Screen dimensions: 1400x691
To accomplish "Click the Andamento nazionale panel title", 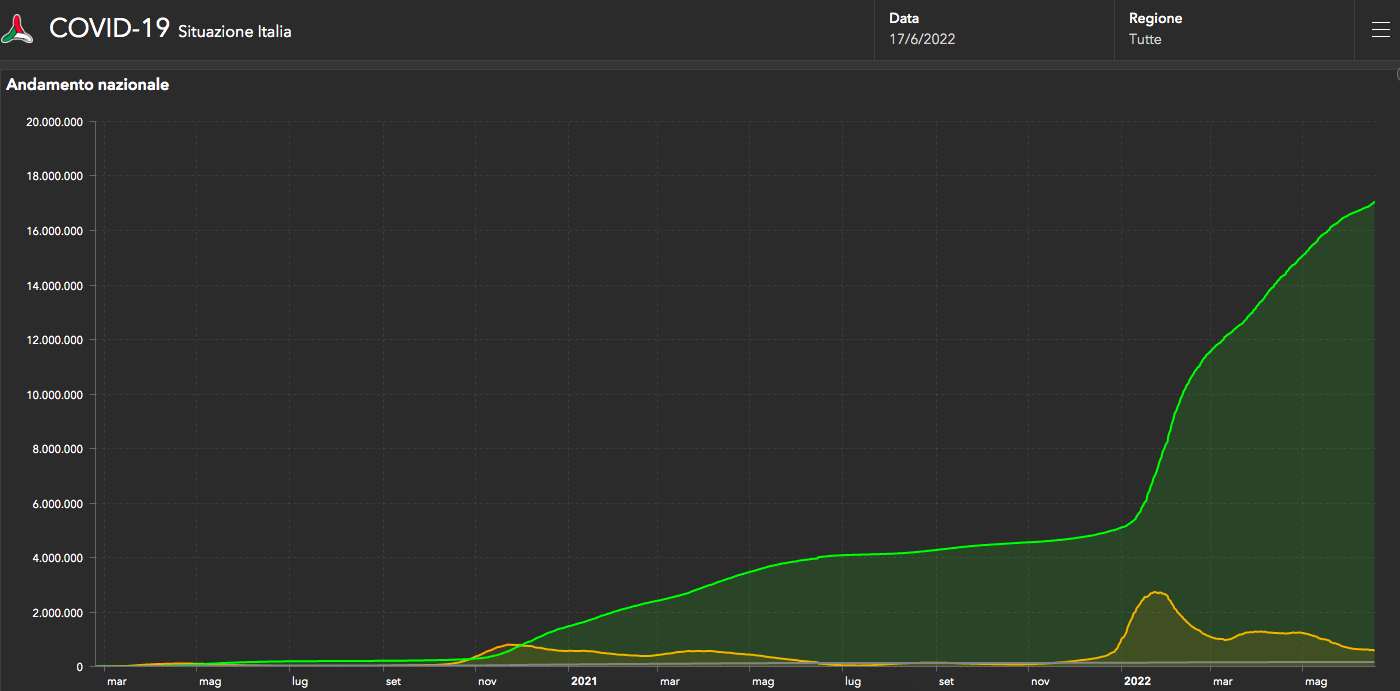I will coord(88,85).
